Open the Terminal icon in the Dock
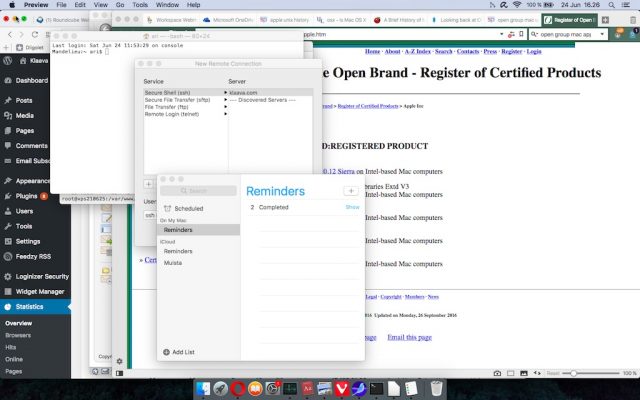Image resolution: width=640 pixels, height=400 pixels. (x=376, y=389)
